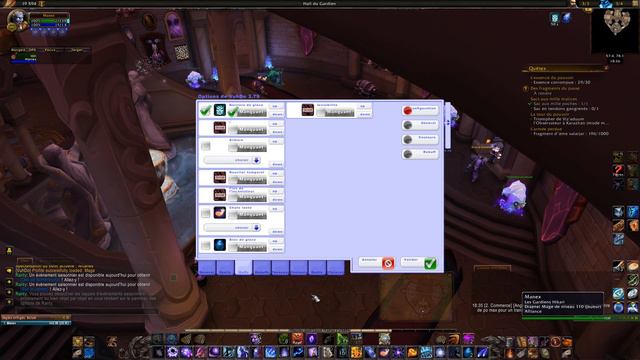Select the Rebuff radio button

pos(407,154)
